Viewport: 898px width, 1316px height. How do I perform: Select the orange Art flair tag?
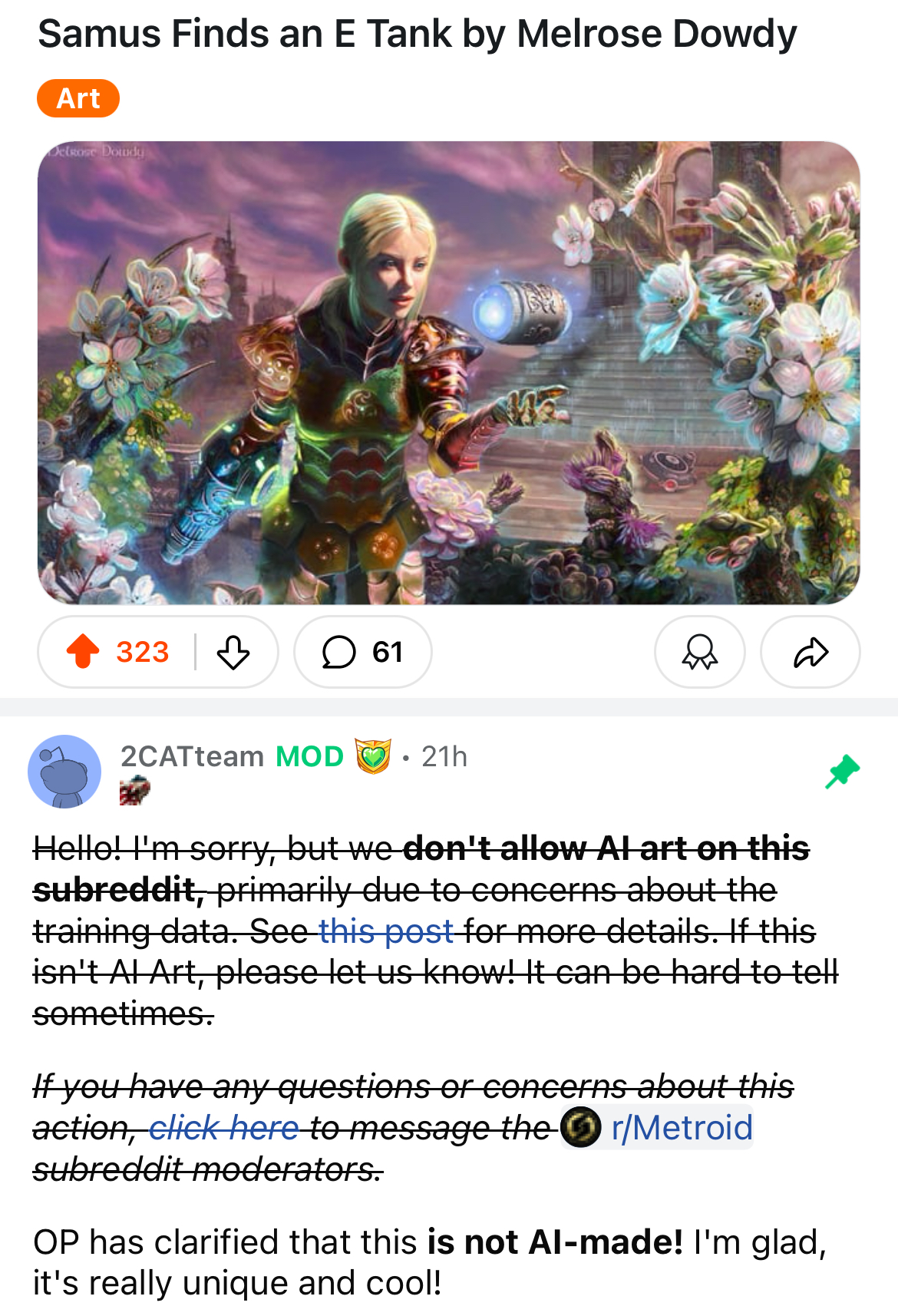(78, 98)
